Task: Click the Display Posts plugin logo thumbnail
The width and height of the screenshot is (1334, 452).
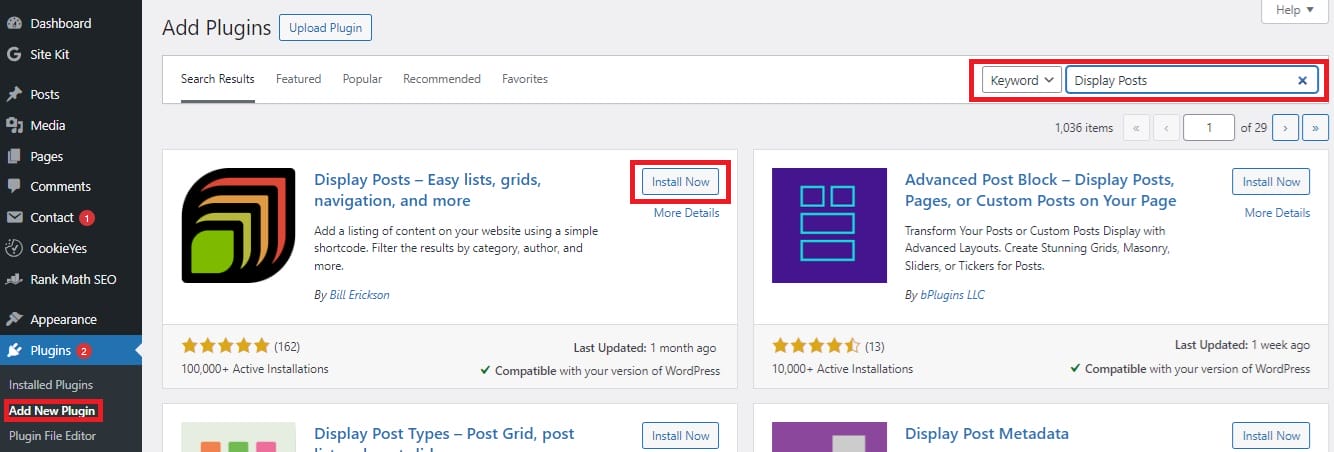Action: pyautogui.click(x=238, y=225)
